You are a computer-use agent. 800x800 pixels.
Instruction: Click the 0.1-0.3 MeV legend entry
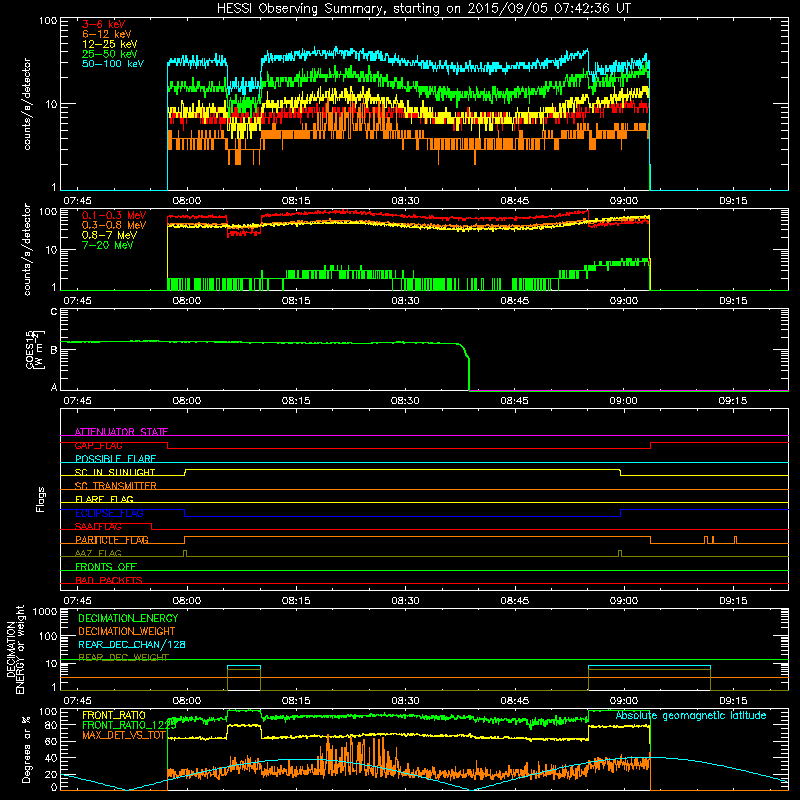114,215
